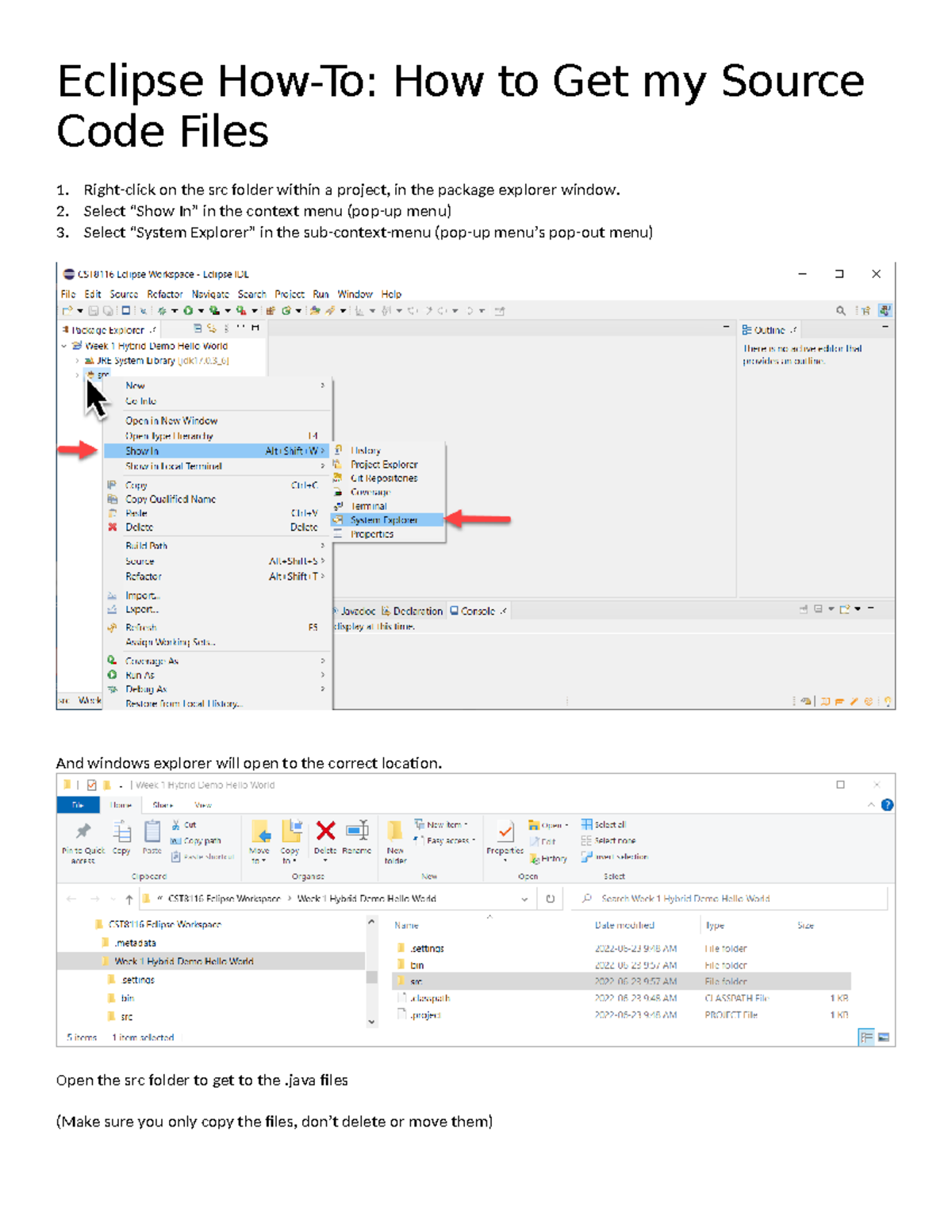The width and height of the screenshot is (952, 1232).
Task: Click Pin to Quick access icon
Action: (83, 832)
